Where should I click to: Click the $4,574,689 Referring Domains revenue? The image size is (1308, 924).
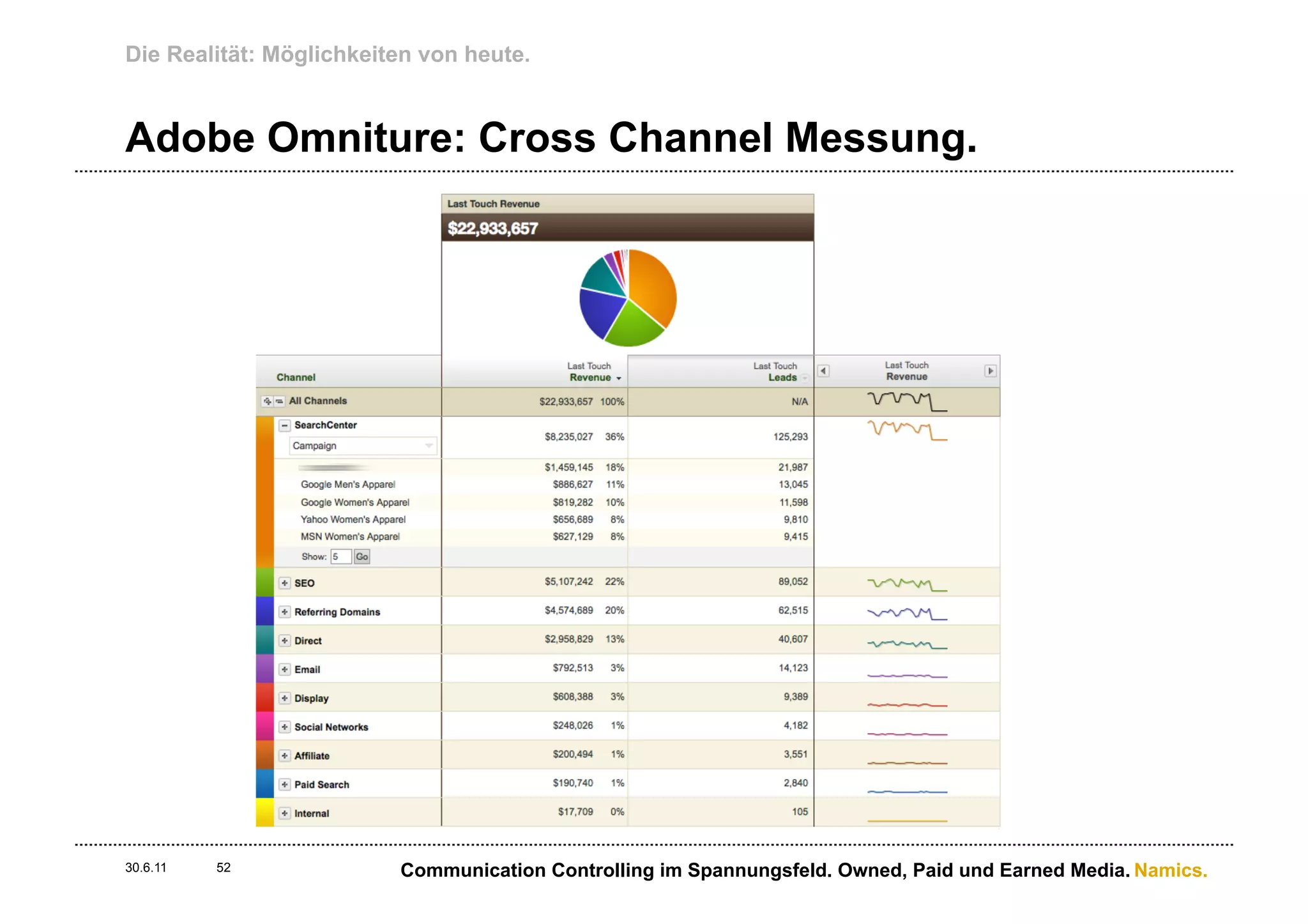pos(568,610)
